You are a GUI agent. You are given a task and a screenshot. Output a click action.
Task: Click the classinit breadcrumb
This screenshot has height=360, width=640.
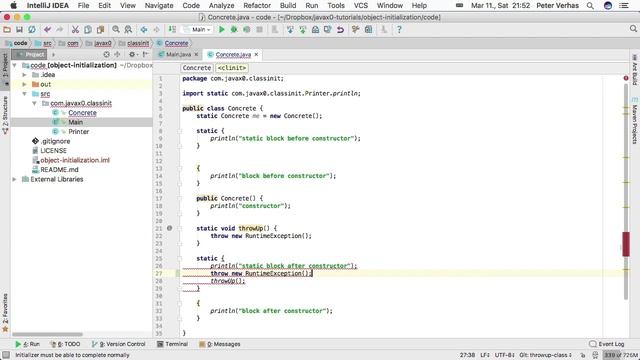click(x=138, y=43)
